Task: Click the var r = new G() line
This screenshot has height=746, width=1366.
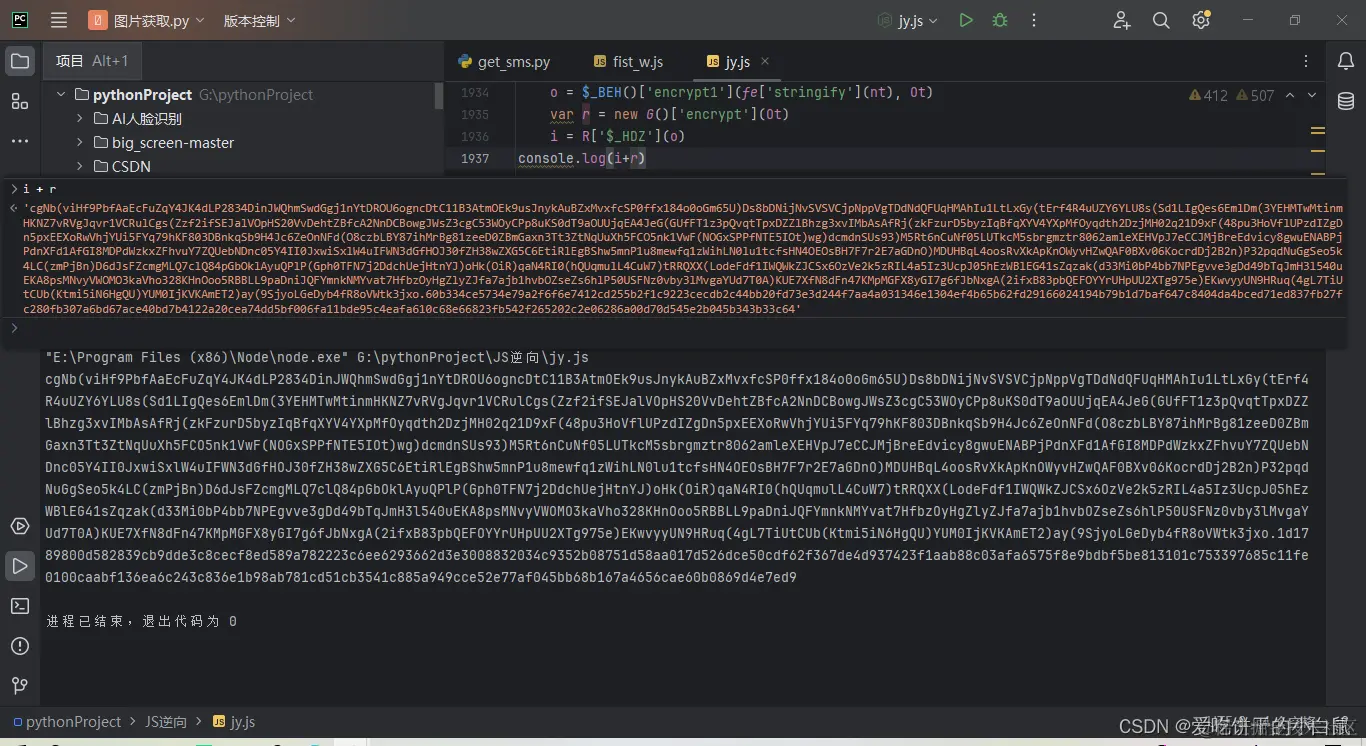Action: pyautogui.click(x=669, y=115)
